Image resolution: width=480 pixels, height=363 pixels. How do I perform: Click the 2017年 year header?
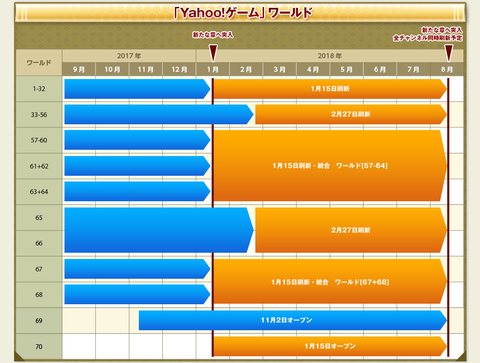click(129, 56)
